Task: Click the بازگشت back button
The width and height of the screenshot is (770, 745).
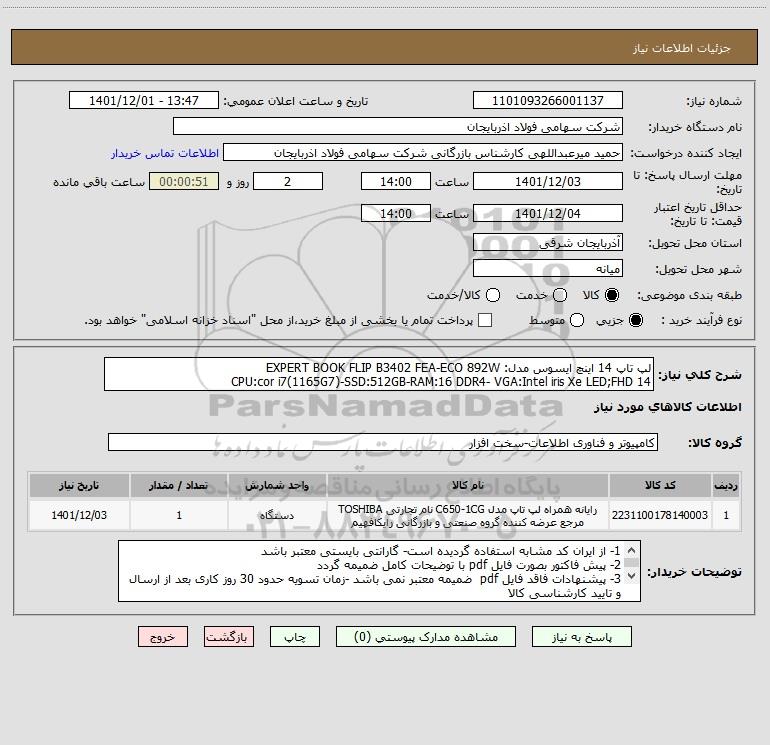Action: (x=229, y=637)
